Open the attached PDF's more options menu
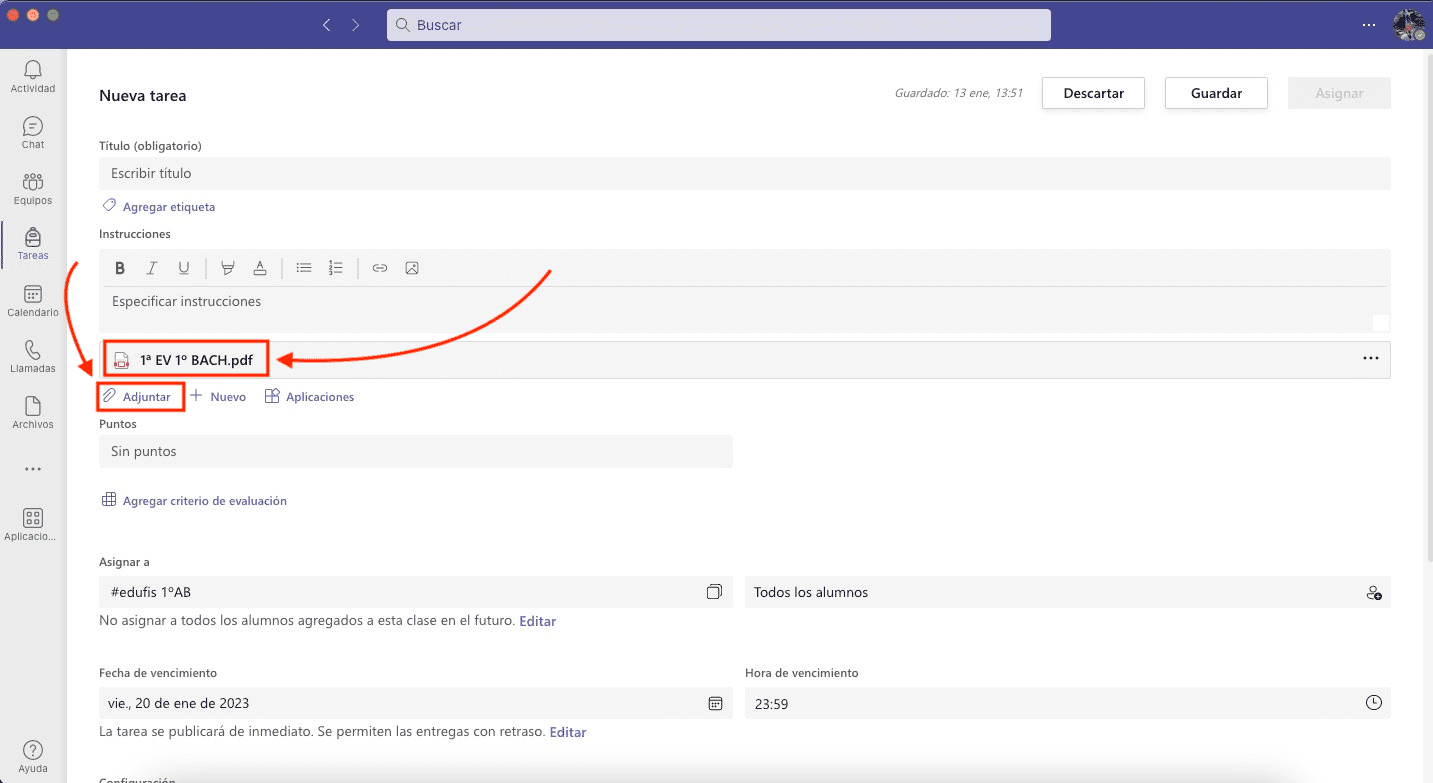Image resolution: width=1433 pixels, height=783 pixels. click(1370, 359)
